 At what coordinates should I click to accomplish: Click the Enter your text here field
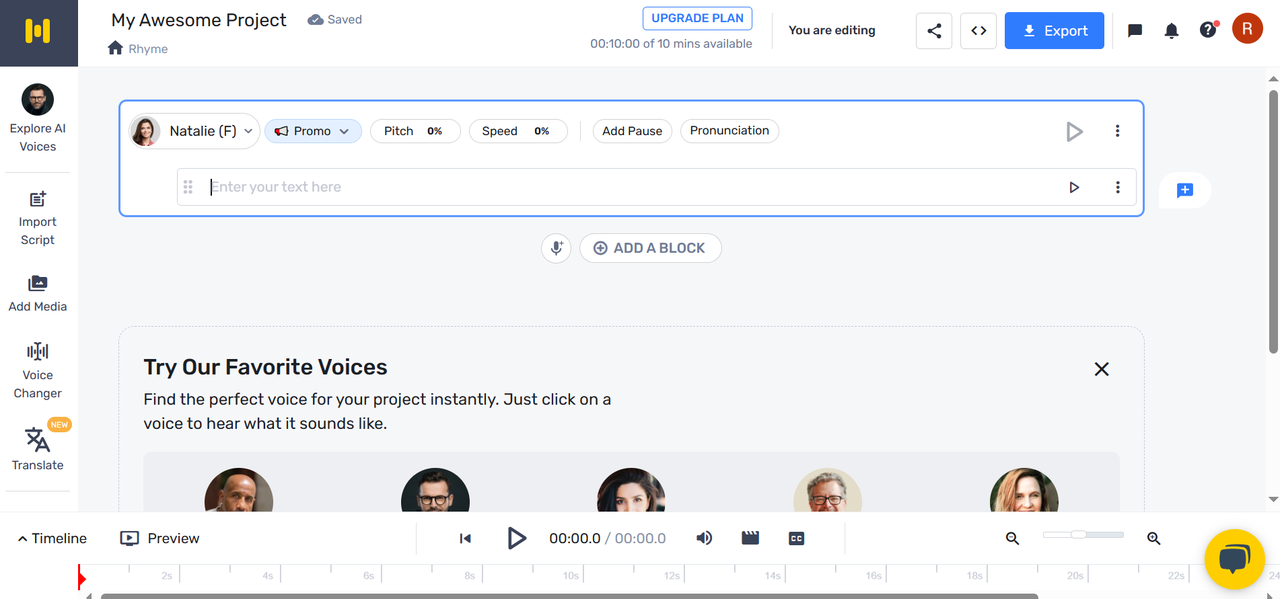tap(630, 187)
